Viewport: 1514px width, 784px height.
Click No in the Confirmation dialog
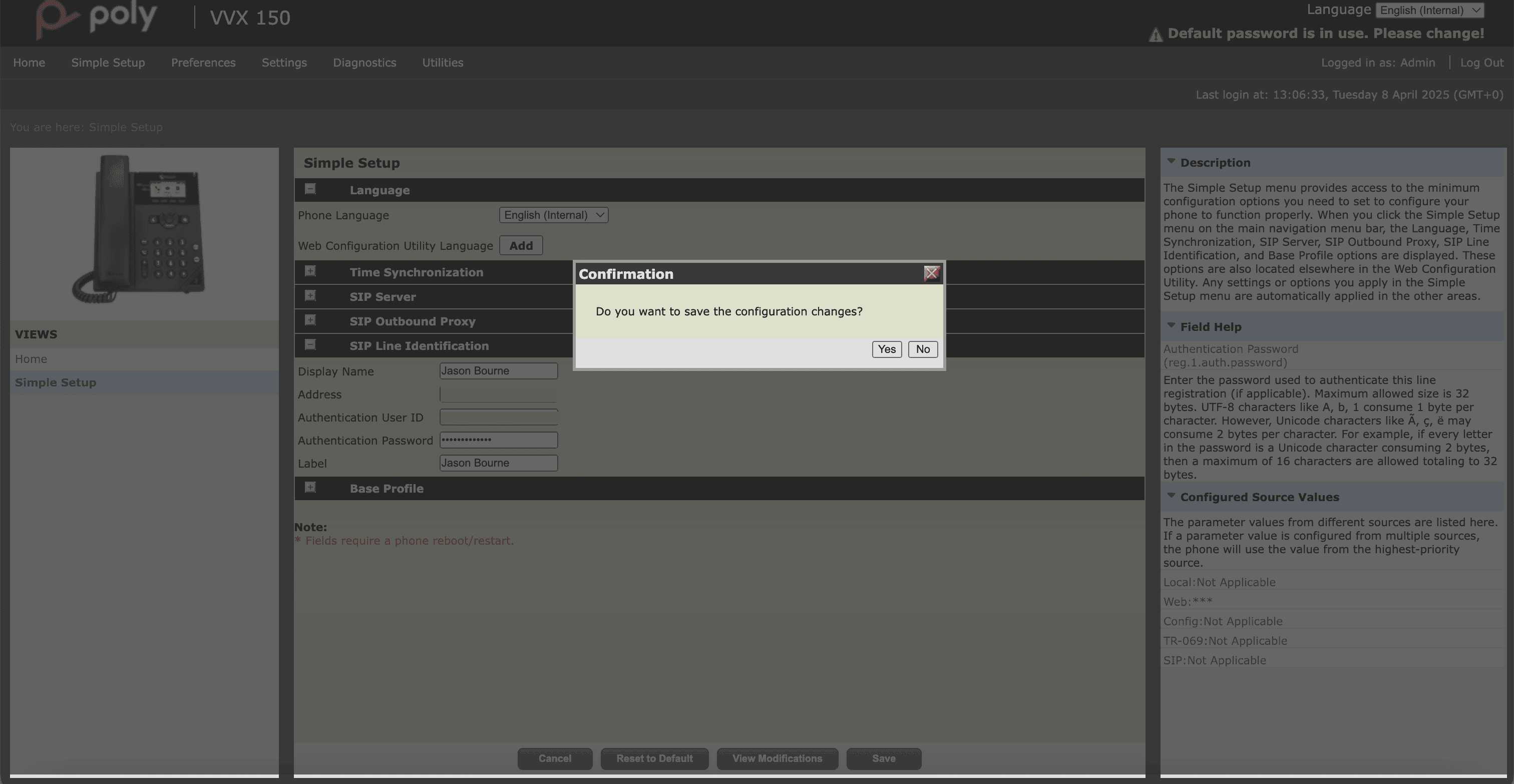(x=922, y=349)
